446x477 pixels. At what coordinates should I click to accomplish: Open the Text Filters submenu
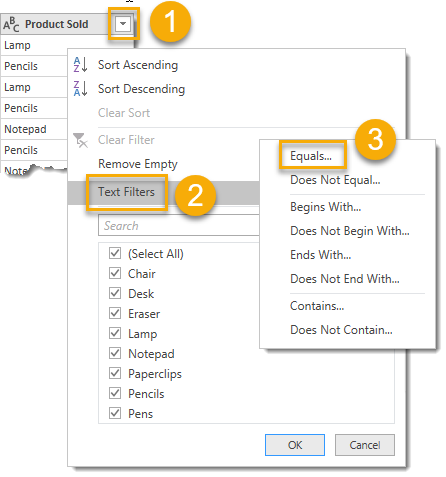pos(126,192)
